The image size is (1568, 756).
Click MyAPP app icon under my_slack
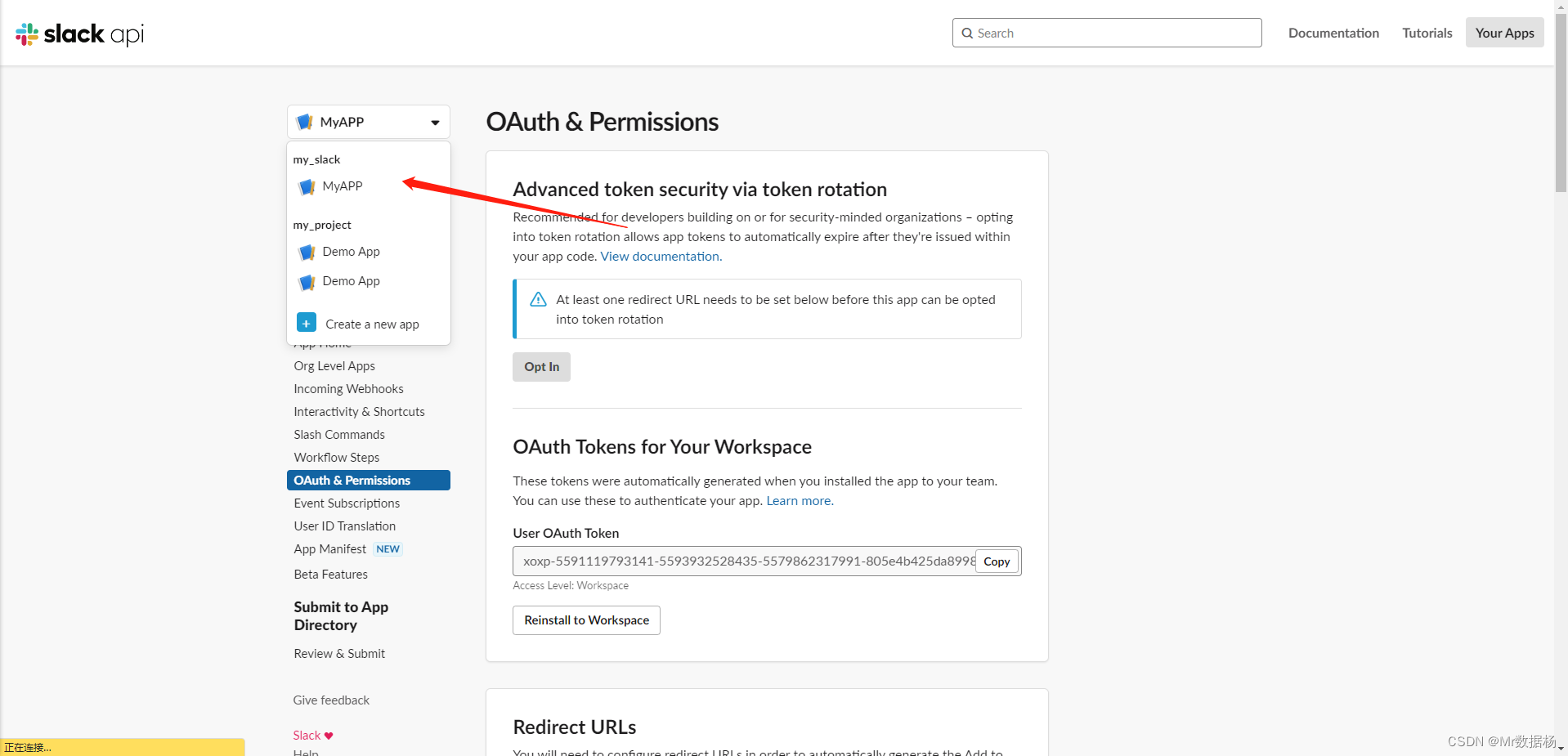(307, 186)
